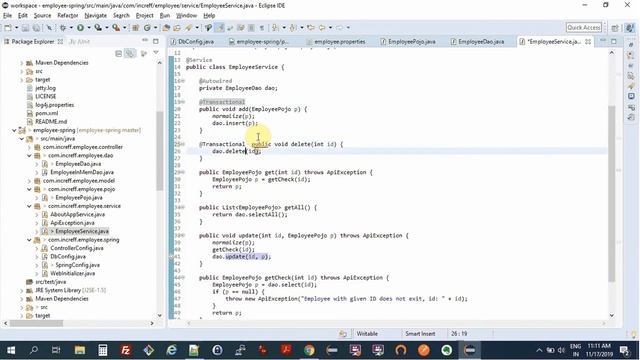Open Calculator from the taskbar
This screenshot has height=360, width=640.
[102, 350]
